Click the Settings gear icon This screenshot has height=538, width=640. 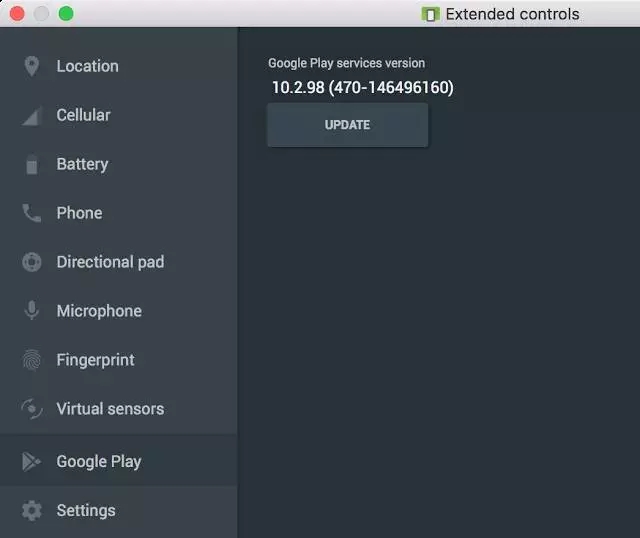[32, 510]
